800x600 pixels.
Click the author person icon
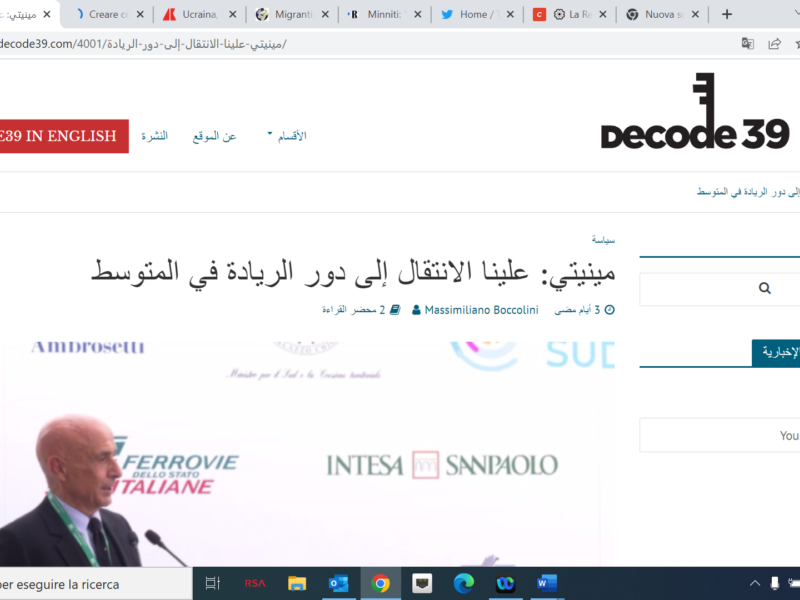pos(416,310)
